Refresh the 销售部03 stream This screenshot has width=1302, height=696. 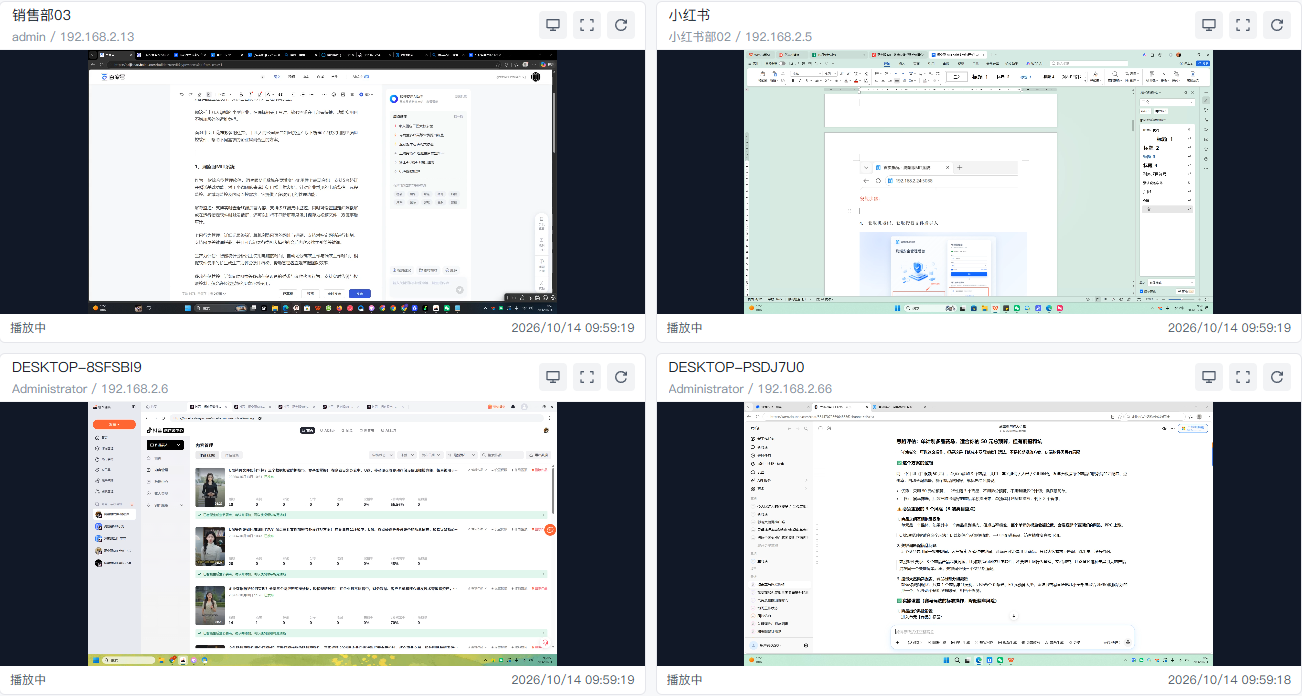click(621, 25)
